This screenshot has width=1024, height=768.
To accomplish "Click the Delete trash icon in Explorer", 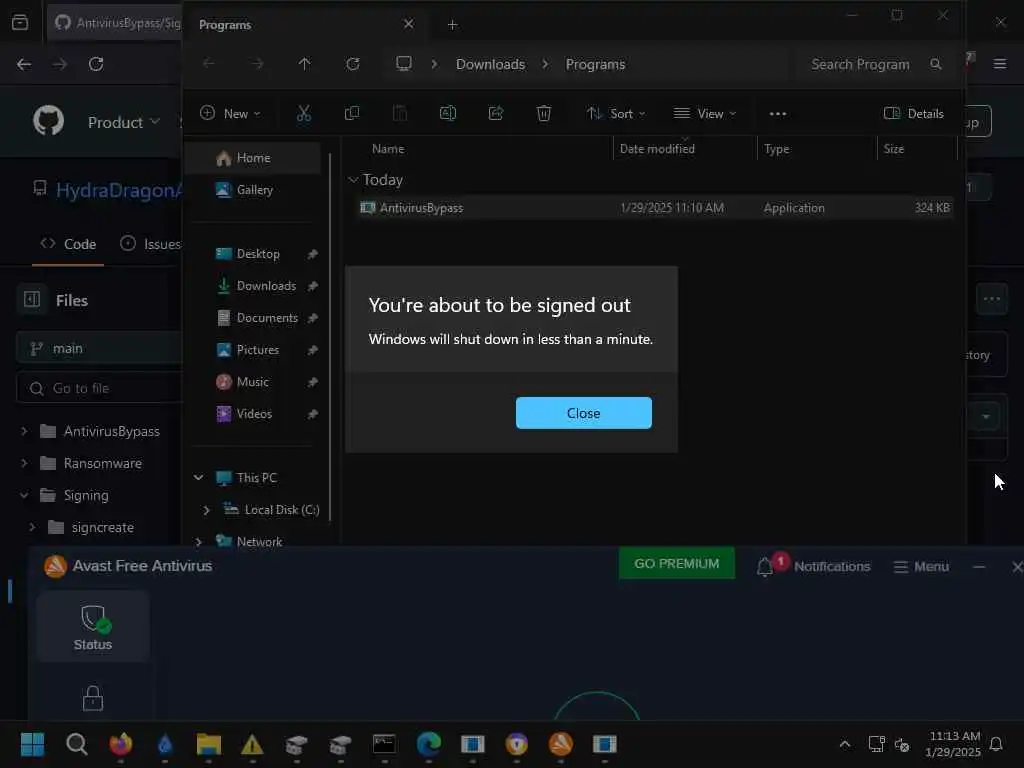I will 543,114.
